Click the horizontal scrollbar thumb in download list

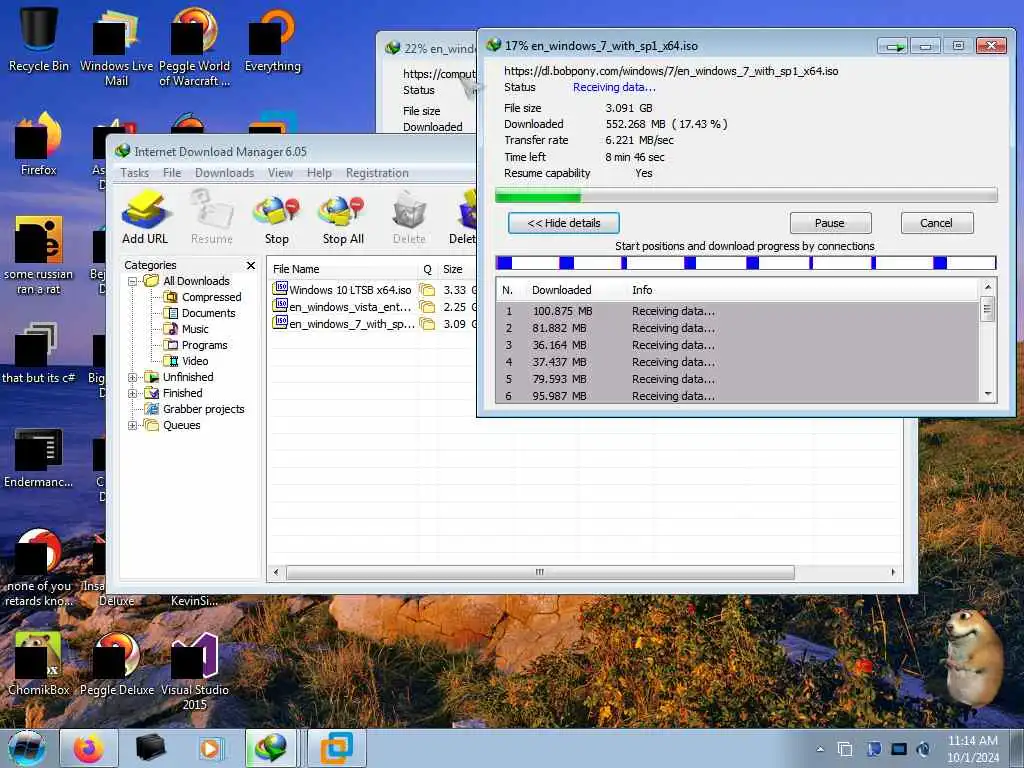[x=540, y=573]
